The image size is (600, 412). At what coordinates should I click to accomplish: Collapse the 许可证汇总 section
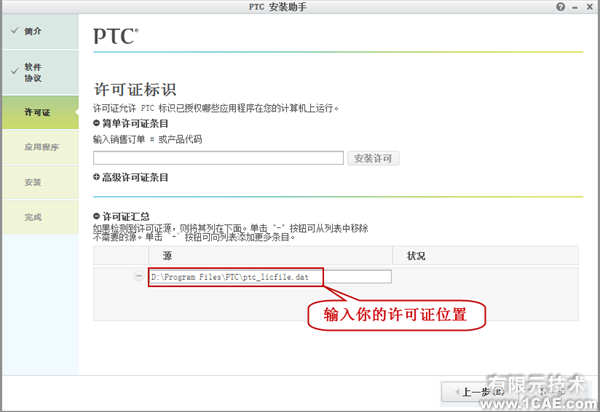click(96, 217)
